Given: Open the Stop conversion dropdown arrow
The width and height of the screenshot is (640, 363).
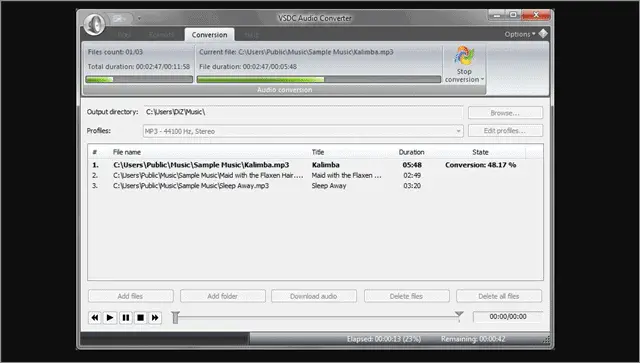Looking at the screenshot, I should 482,79.
